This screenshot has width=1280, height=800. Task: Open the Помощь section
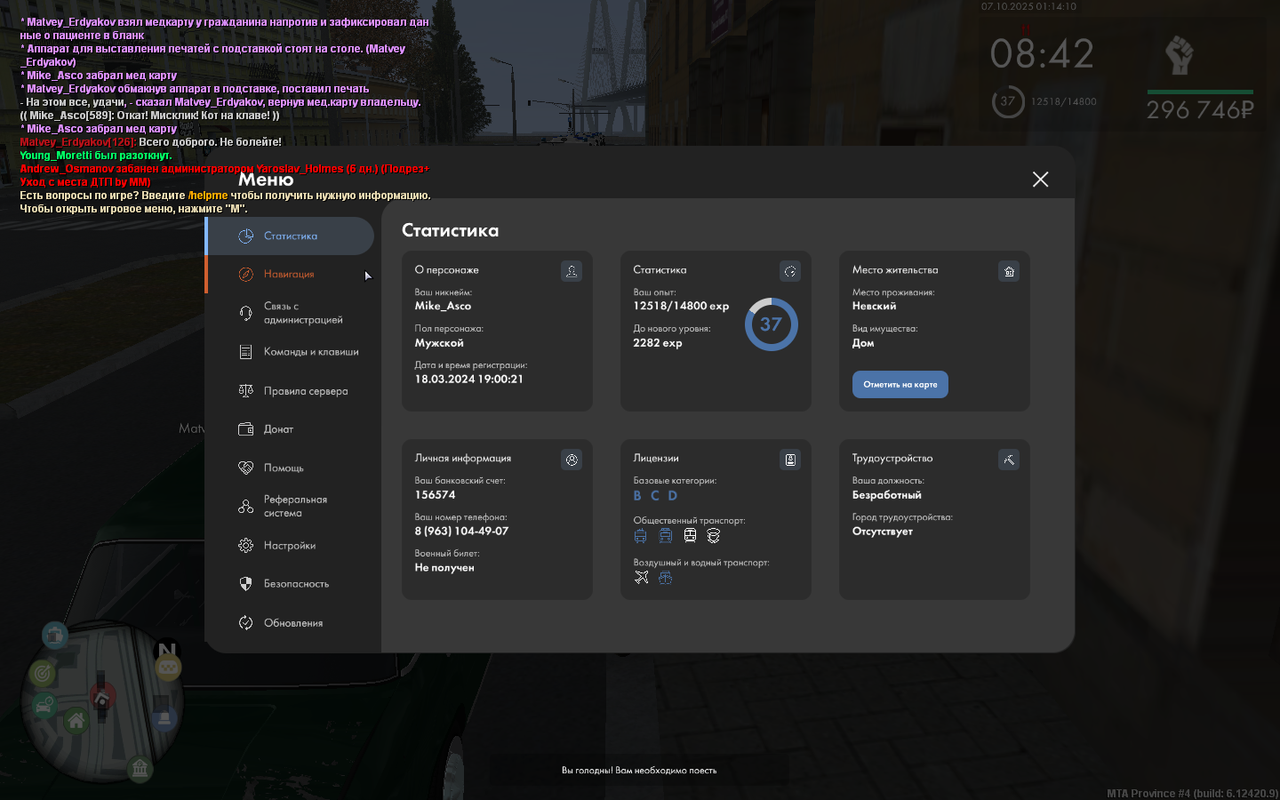pos(290,468)
